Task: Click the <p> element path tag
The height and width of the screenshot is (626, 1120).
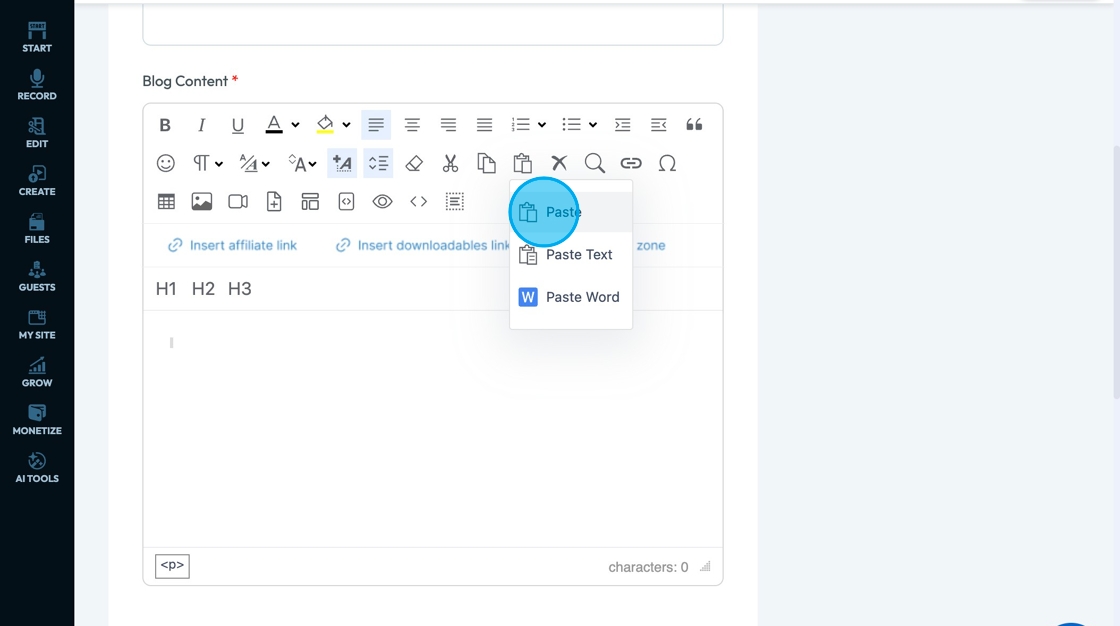Action: pos(172,566)
